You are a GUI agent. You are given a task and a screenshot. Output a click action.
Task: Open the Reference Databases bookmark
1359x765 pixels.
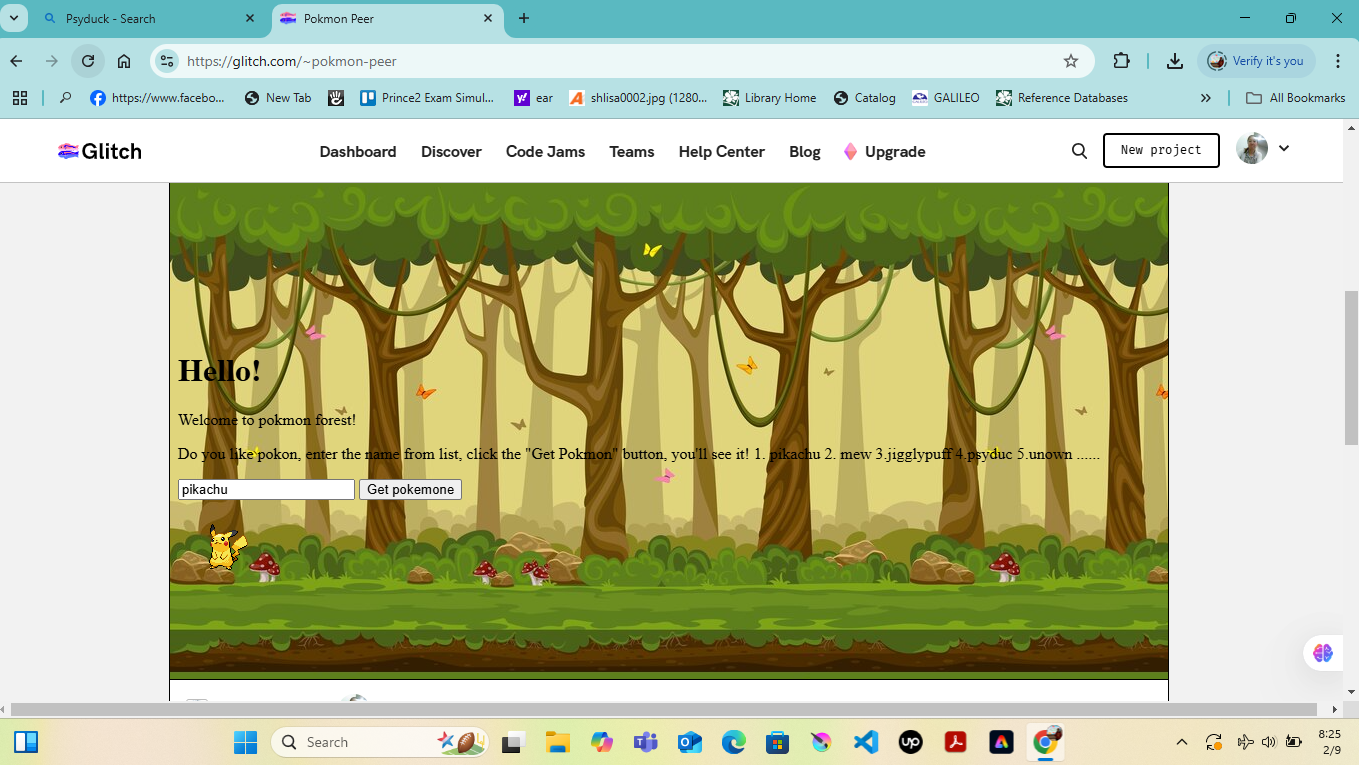pyautogui.click(x=1062, y=98)
